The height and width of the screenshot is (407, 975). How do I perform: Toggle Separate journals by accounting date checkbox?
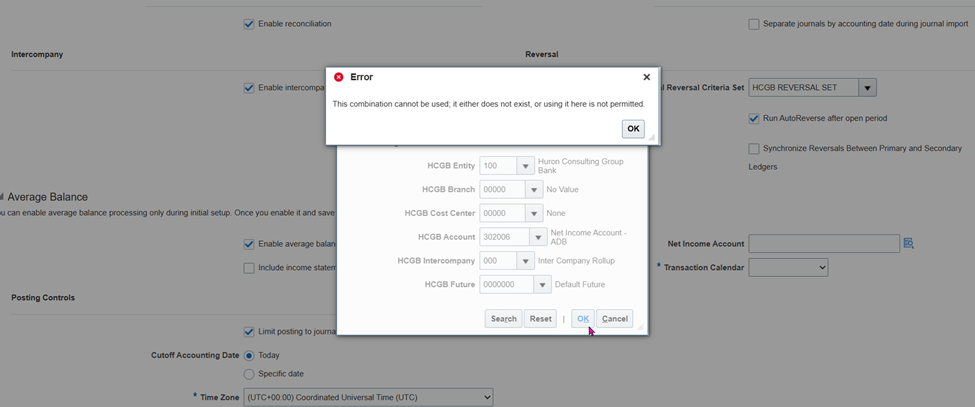point(754,24)
